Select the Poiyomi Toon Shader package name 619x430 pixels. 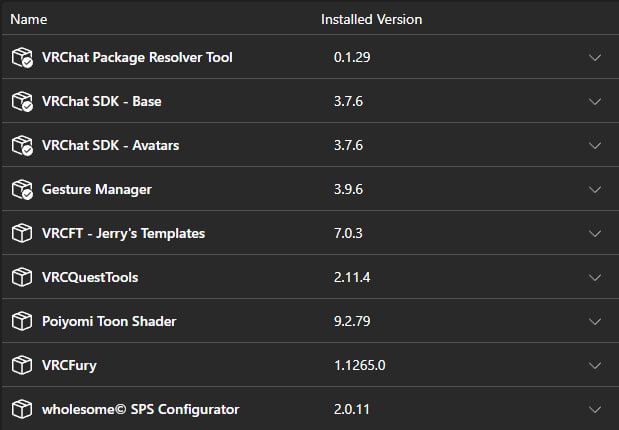coord(109,321)
